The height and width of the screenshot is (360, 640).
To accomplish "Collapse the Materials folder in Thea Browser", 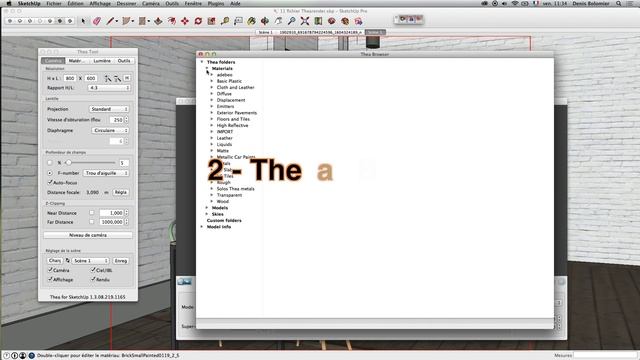I will click(x=207, y=69).
